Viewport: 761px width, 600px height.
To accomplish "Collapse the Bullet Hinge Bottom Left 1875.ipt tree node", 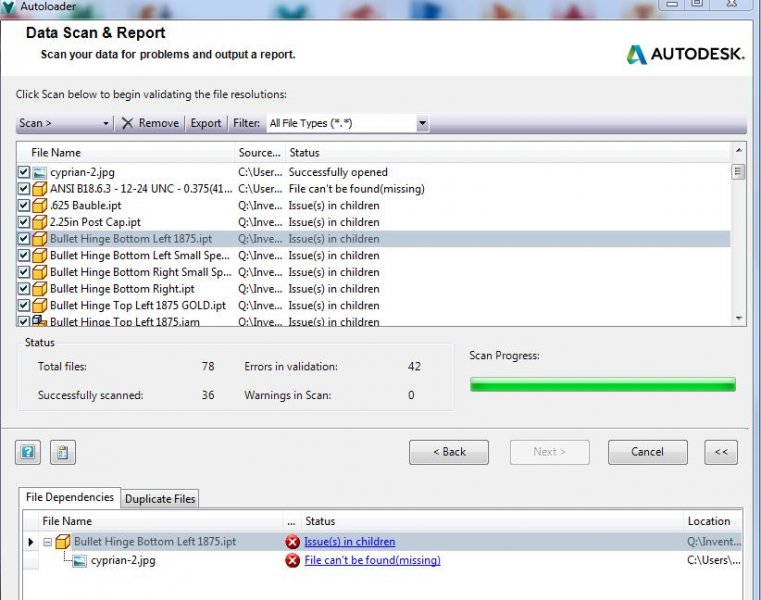I will click(x=47, y=542).
